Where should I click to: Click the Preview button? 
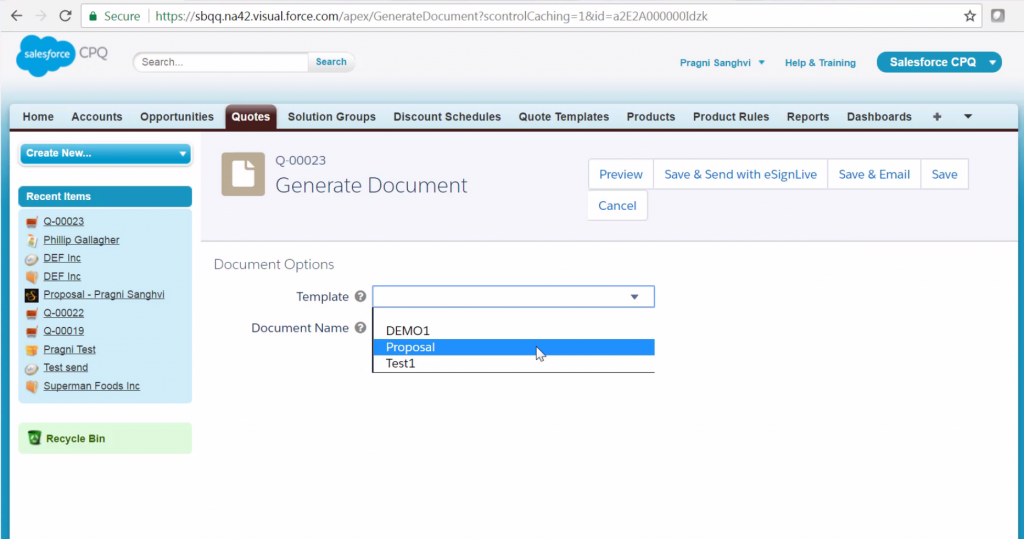click(620, 174)
